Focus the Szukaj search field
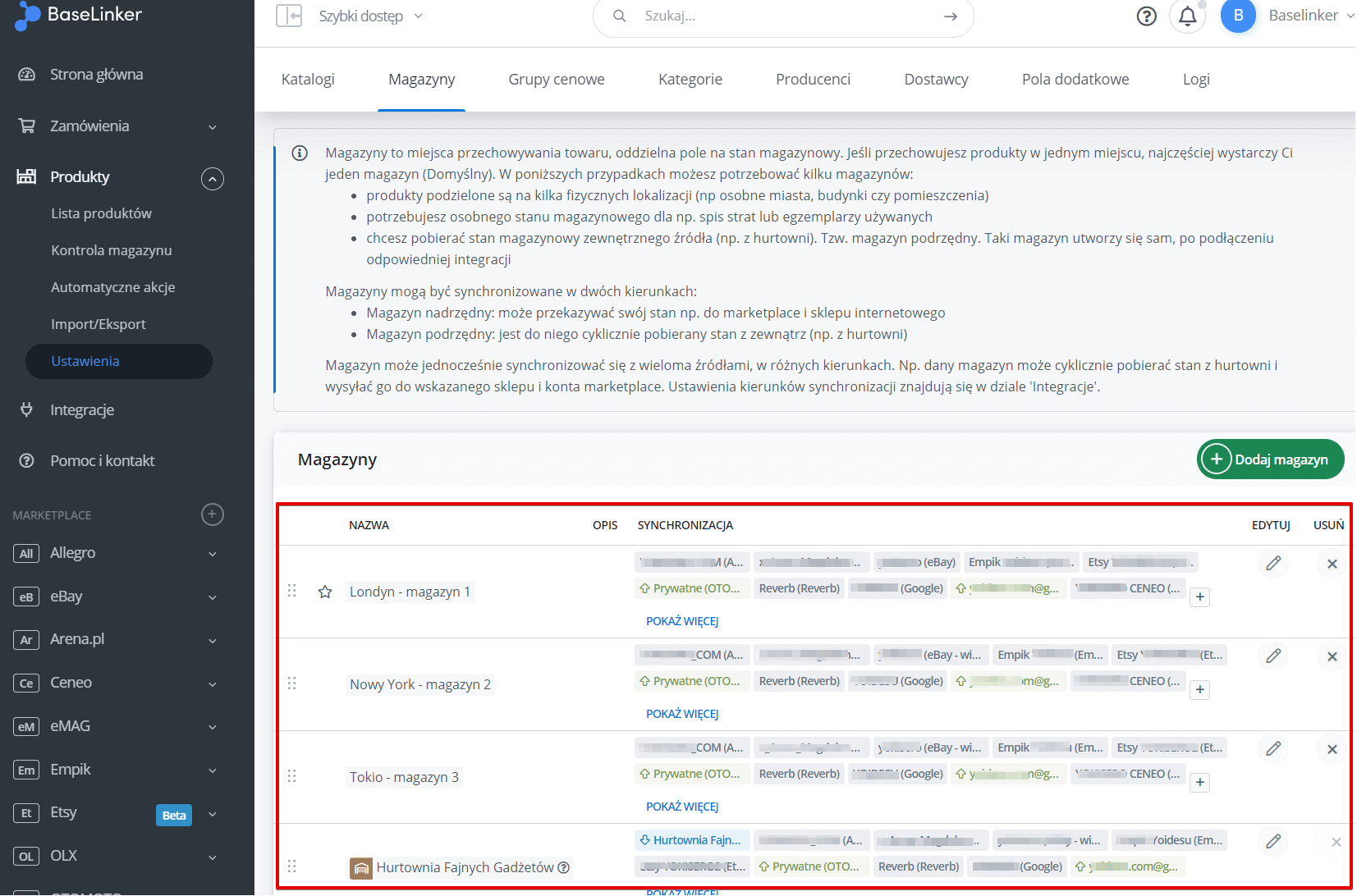The height and width of the screenshot is (896, 1357). [784, 16]
